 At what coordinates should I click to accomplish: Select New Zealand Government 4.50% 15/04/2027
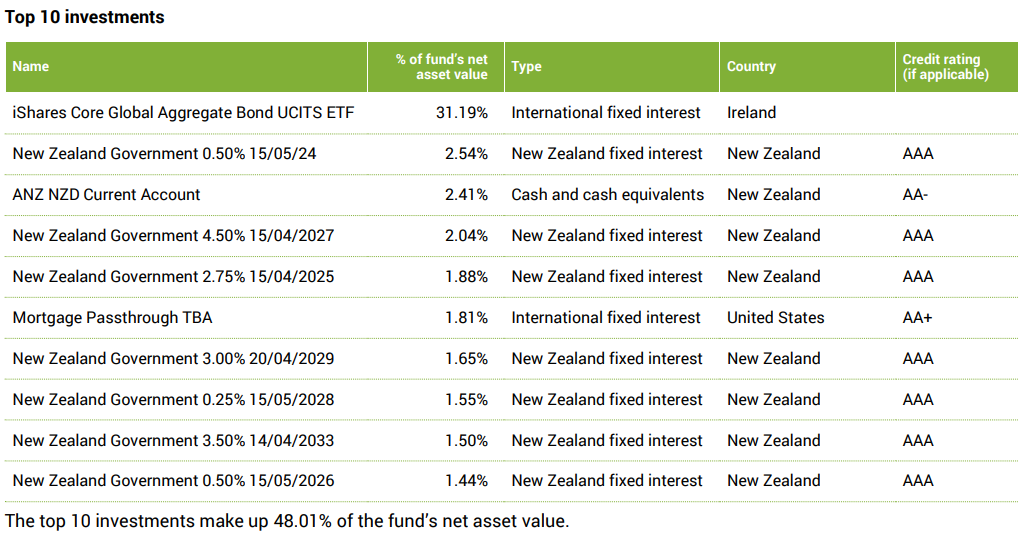coord(173,236)
